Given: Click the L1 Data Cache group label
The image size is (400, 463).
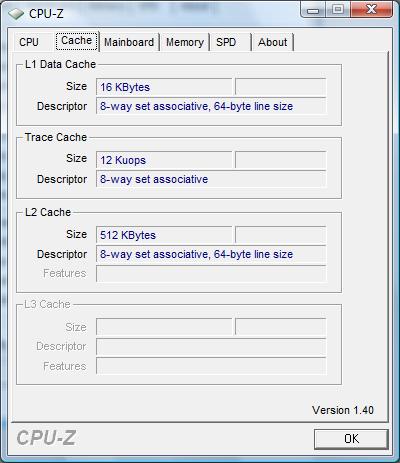Looking at the screenshot, I should tap(61, 64).
